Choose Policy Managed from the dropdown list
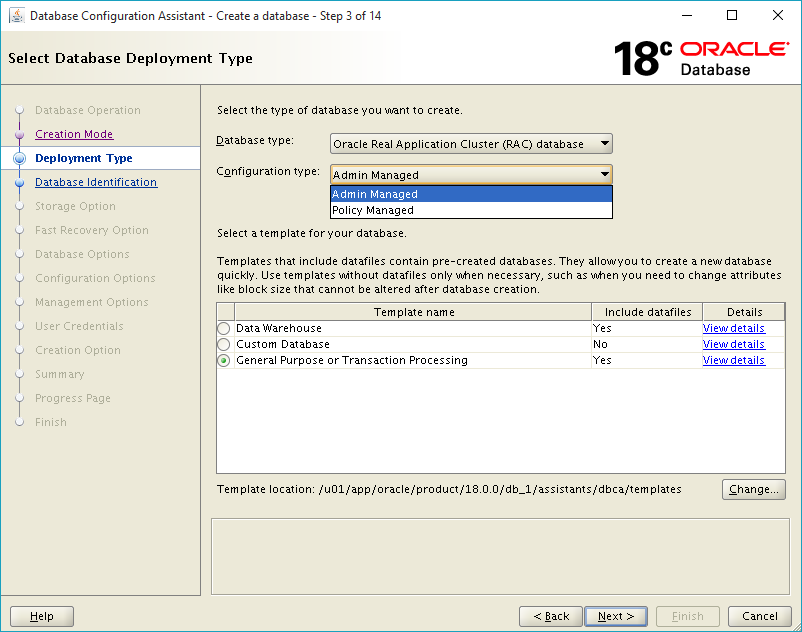 point(471,210)
